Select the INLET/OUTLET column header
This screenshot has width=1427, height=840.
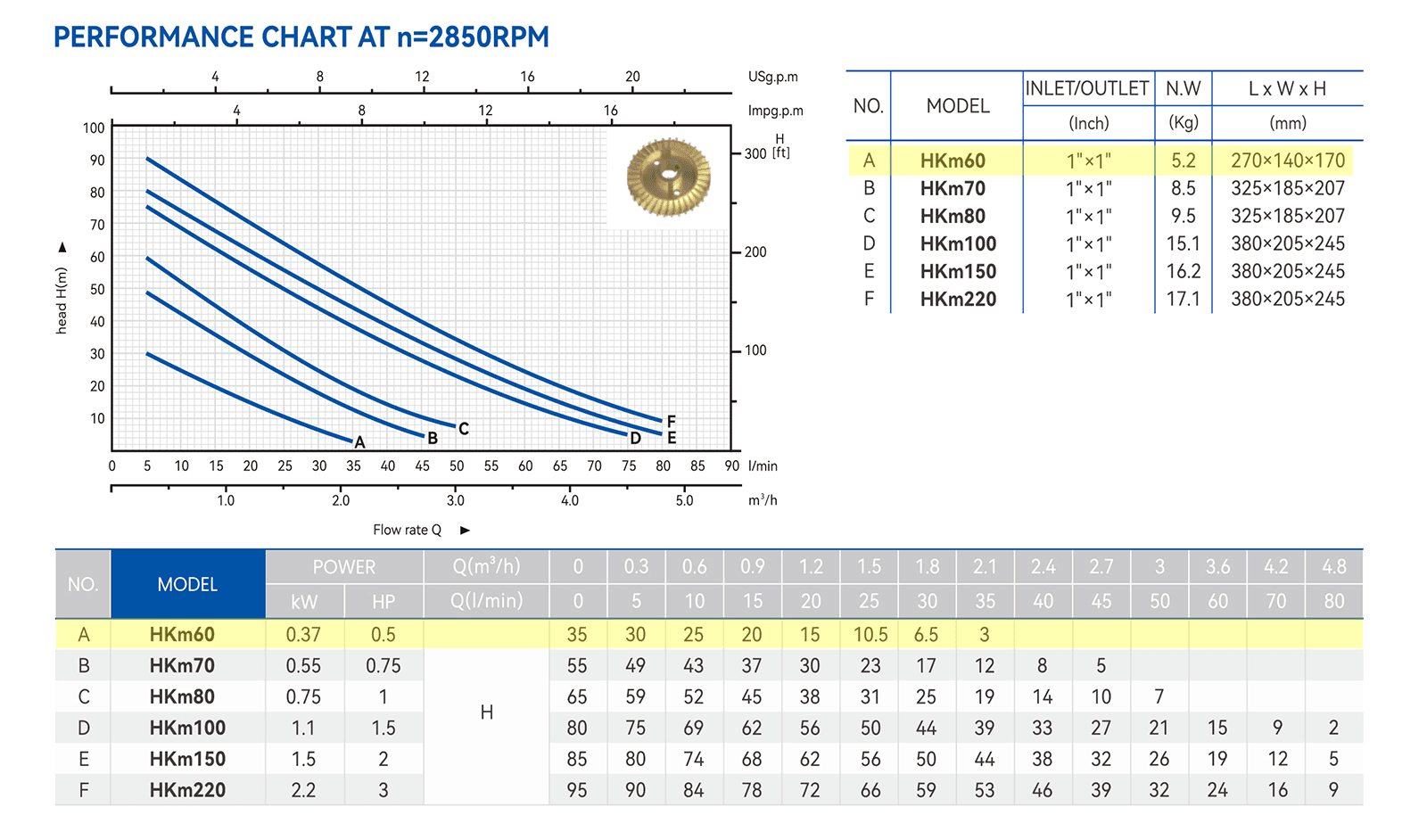(1087, 88)
